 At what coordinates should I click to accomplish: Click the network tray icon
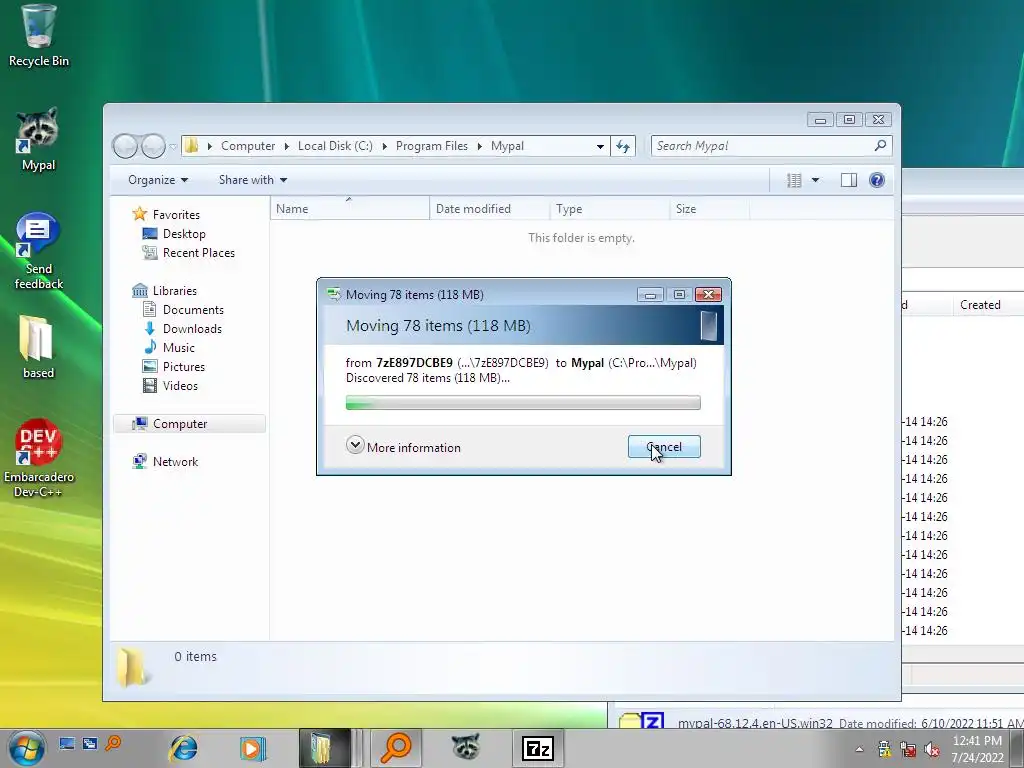(x=908, y=750)
